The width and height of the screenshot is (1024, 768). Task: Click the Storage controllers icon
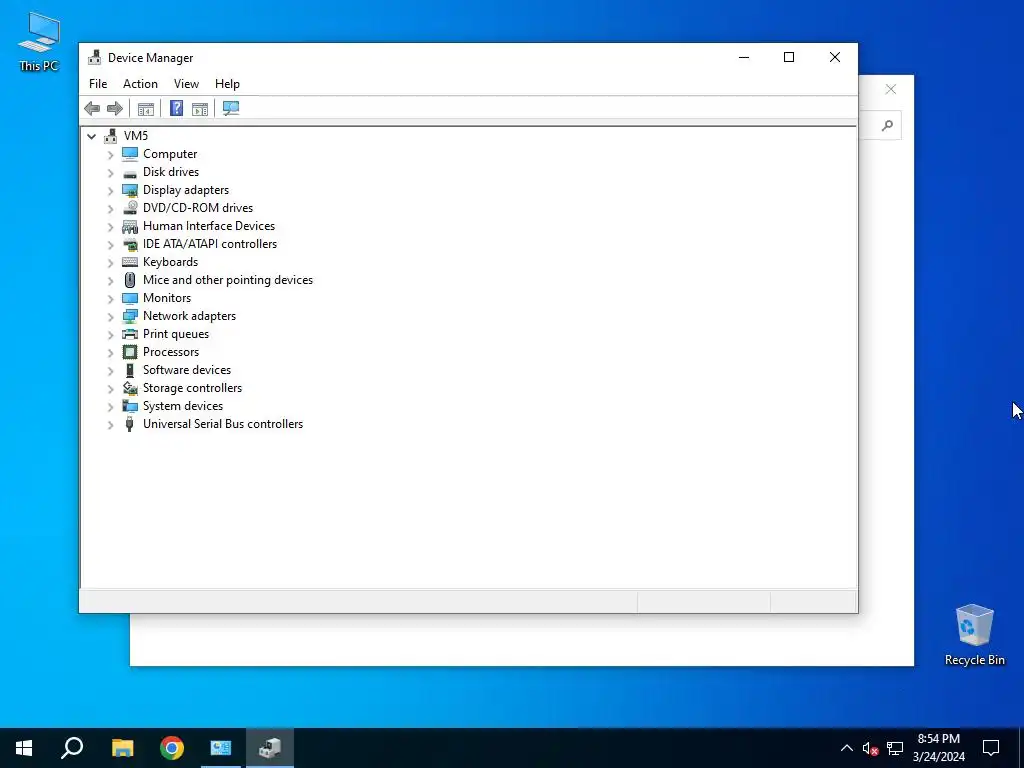tap(130, 388)
